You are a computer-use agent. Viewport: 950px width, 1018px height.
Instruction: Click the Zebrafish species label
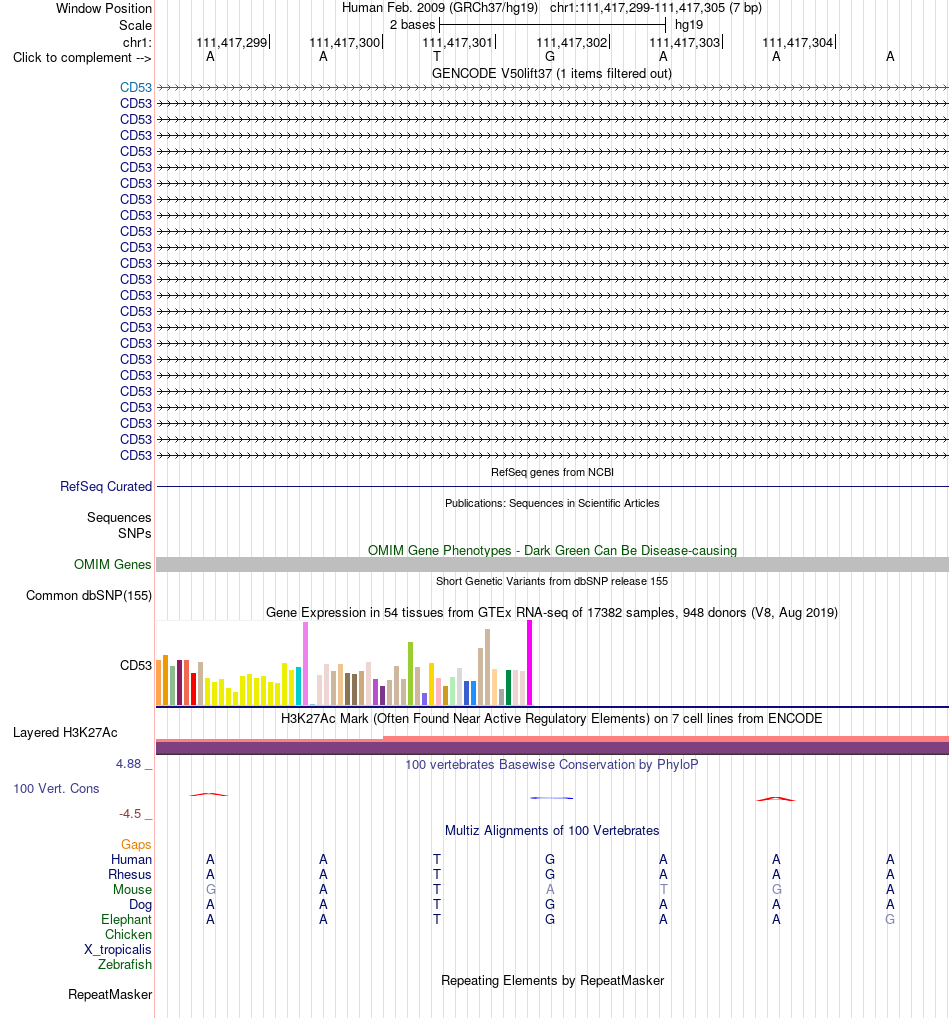tap(125, 964)
